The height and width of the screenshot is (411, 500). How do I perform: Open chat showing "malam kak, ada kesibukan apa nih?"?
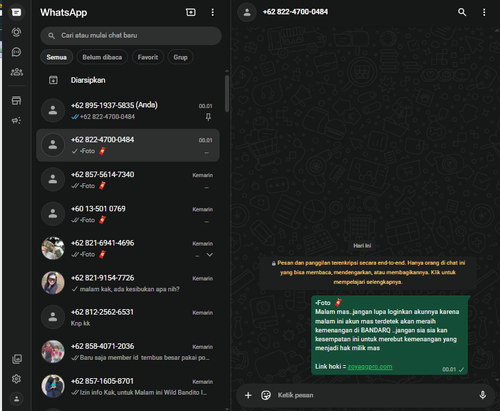128,283
